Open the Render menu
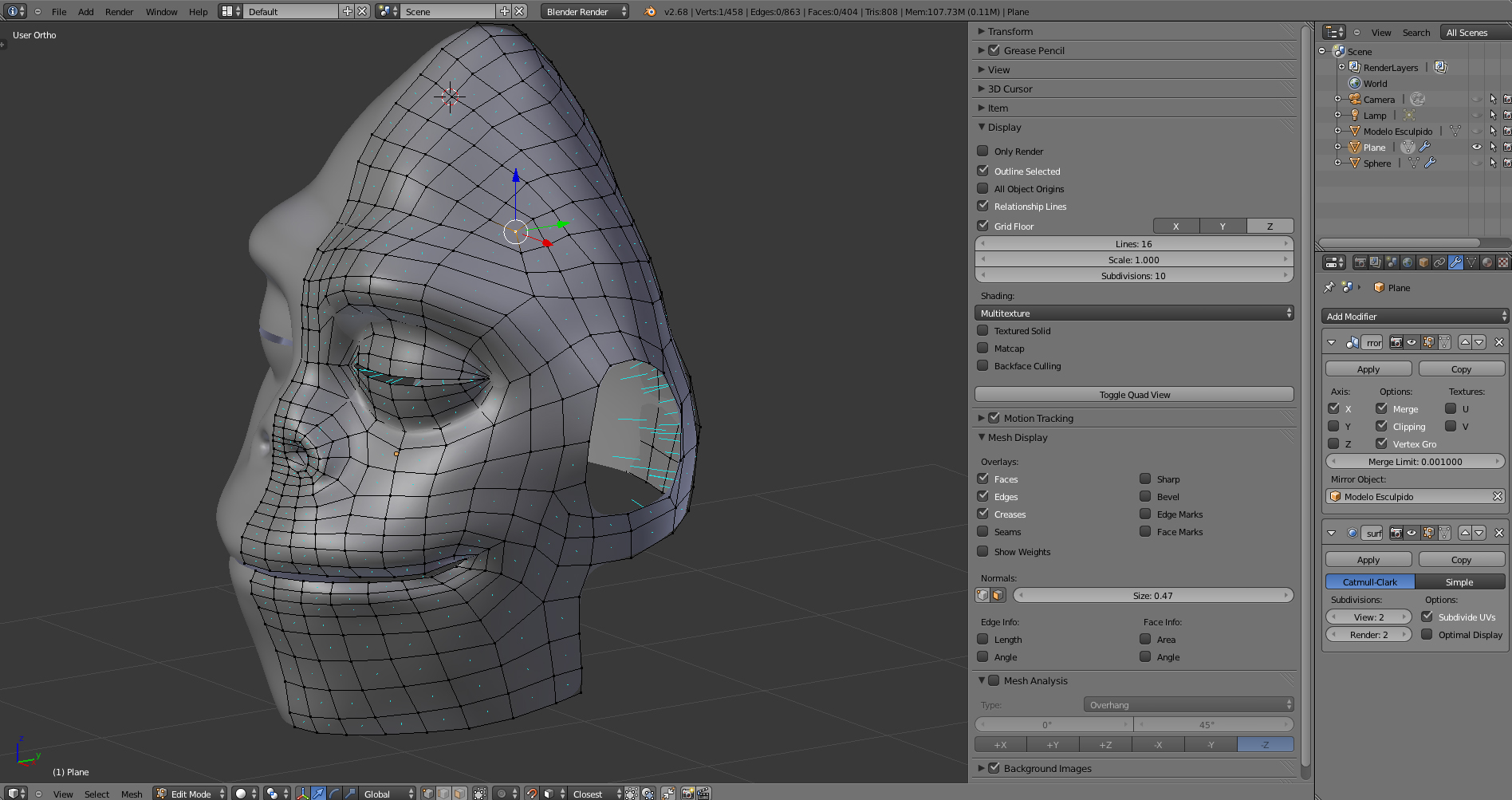 pyautogui.click(x=119, y=12)
